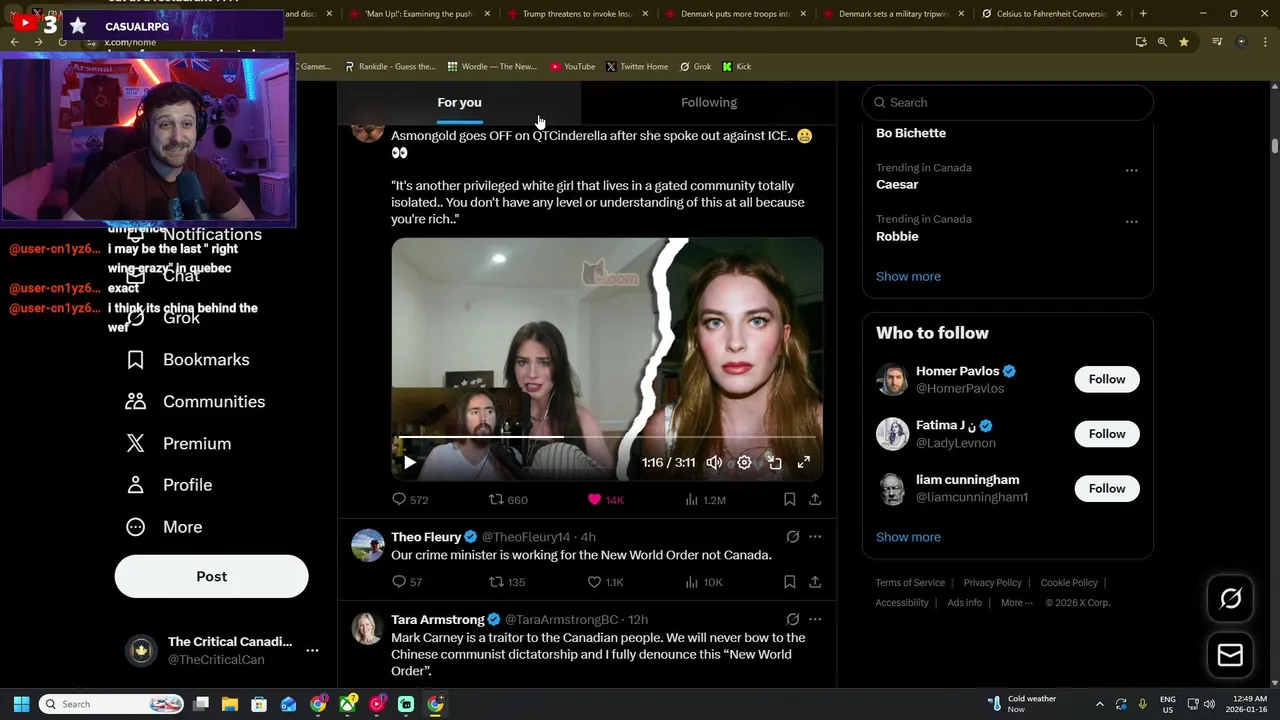Repost the Asmongold post showing 660 reposts
Screen dimensions: 1280x720
(x=507, y=500)
